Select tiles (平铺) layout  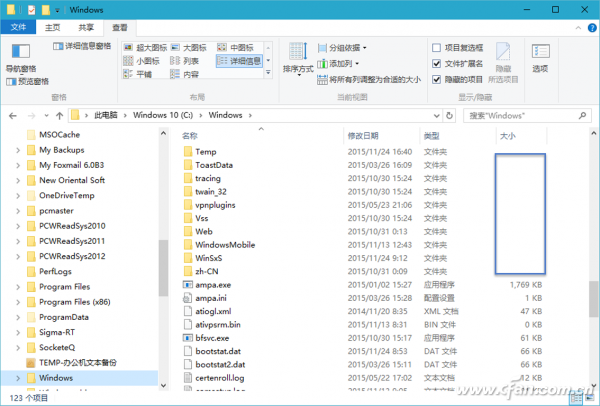pyautogui.click(x=138, y=74)
